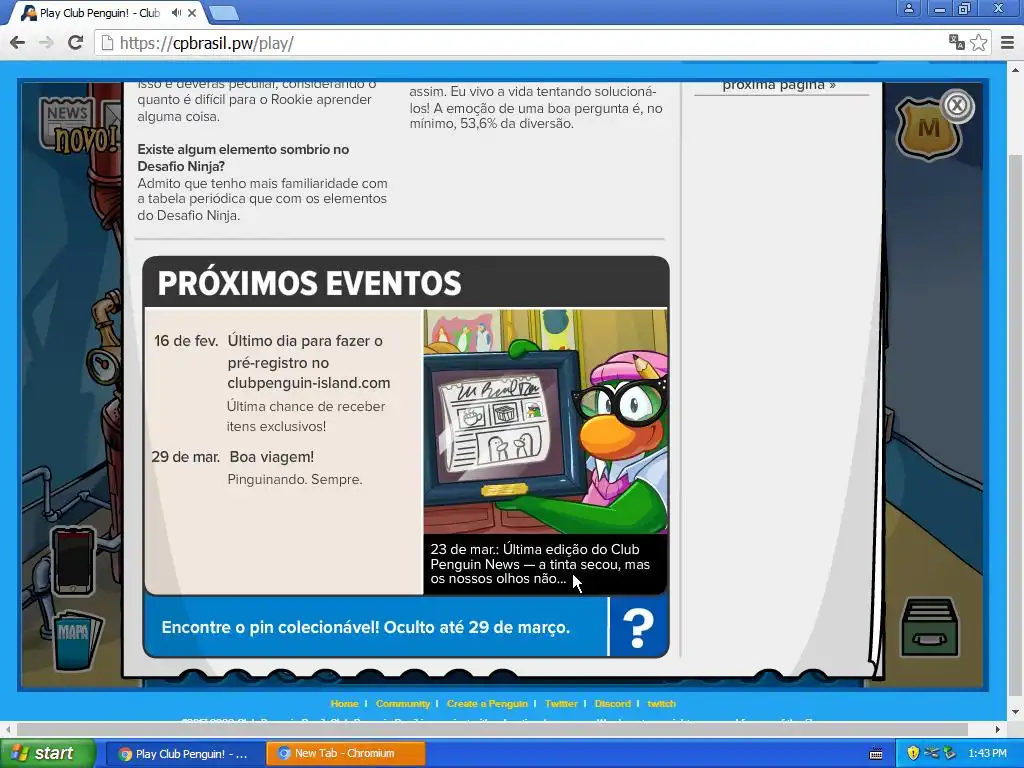Open the Chromium menu
Image resolution: width=1024 pixels, height=768 pixels.
pyautogui.click(x=1008, y=43)
